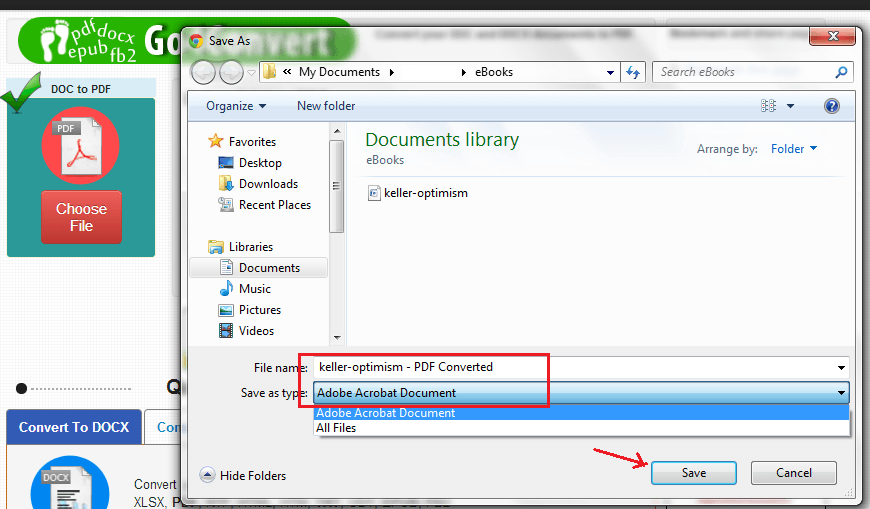Open the Organize menu

[236, 106]
